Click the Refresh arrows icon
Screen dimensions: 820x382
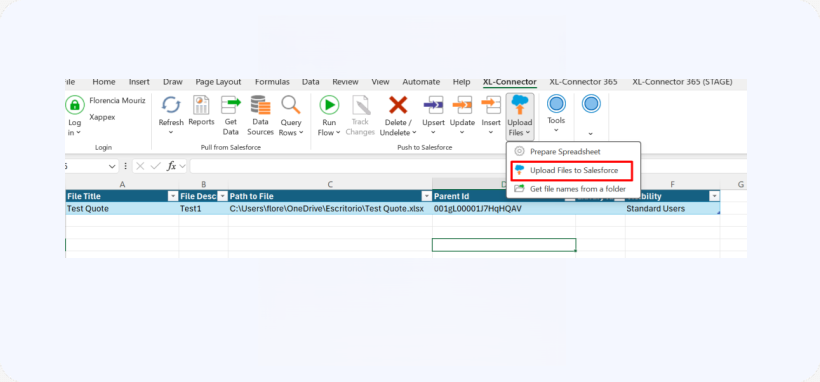pos(171,105)
